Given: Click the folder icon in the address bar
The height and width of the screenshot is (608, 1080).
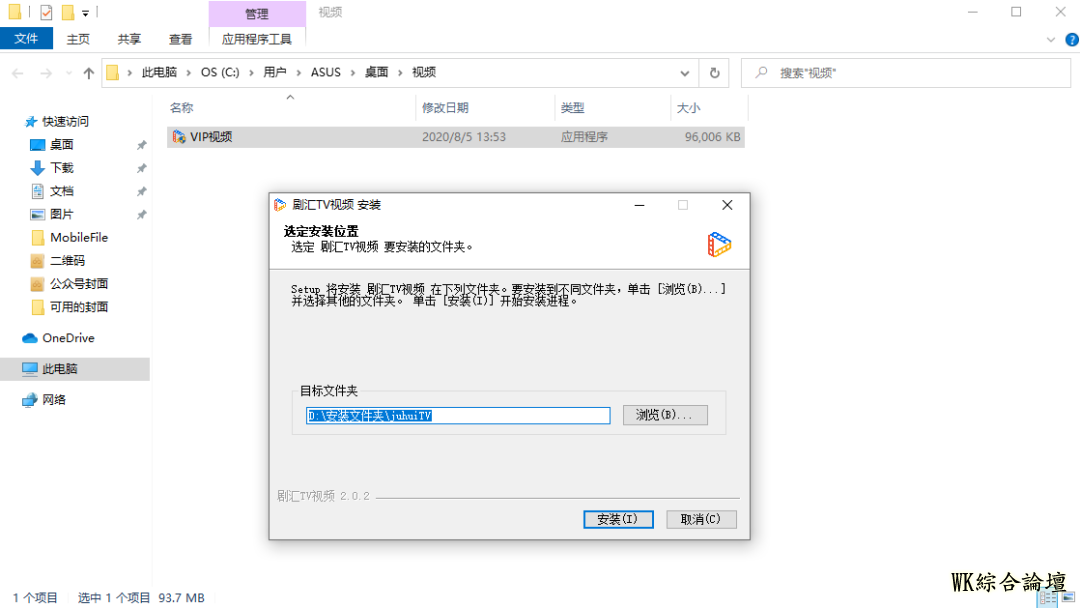Looking at the screenshot, I should click(x=113, y=72).
